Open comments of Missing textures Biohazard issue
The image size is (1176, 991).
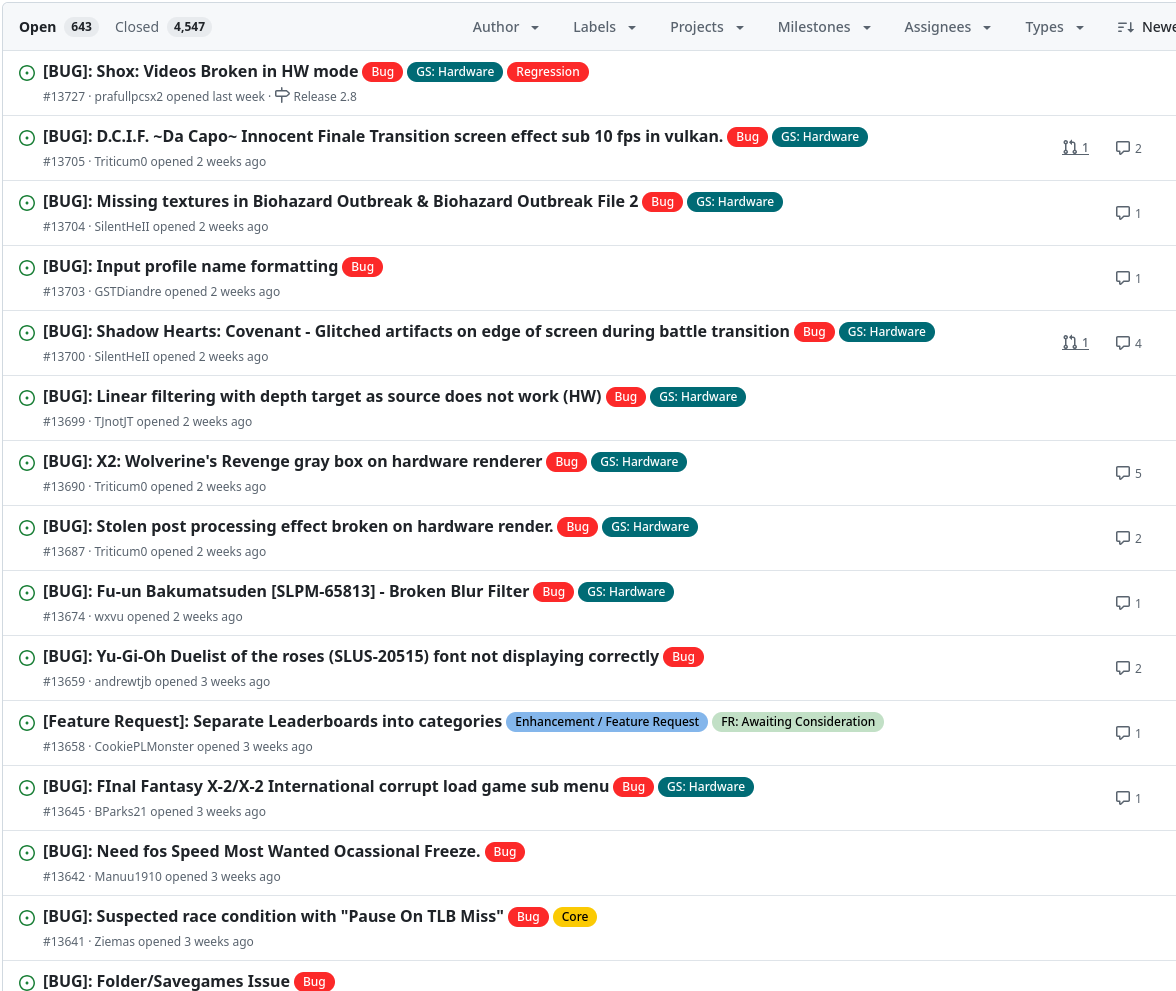[x=1129, y=213]
